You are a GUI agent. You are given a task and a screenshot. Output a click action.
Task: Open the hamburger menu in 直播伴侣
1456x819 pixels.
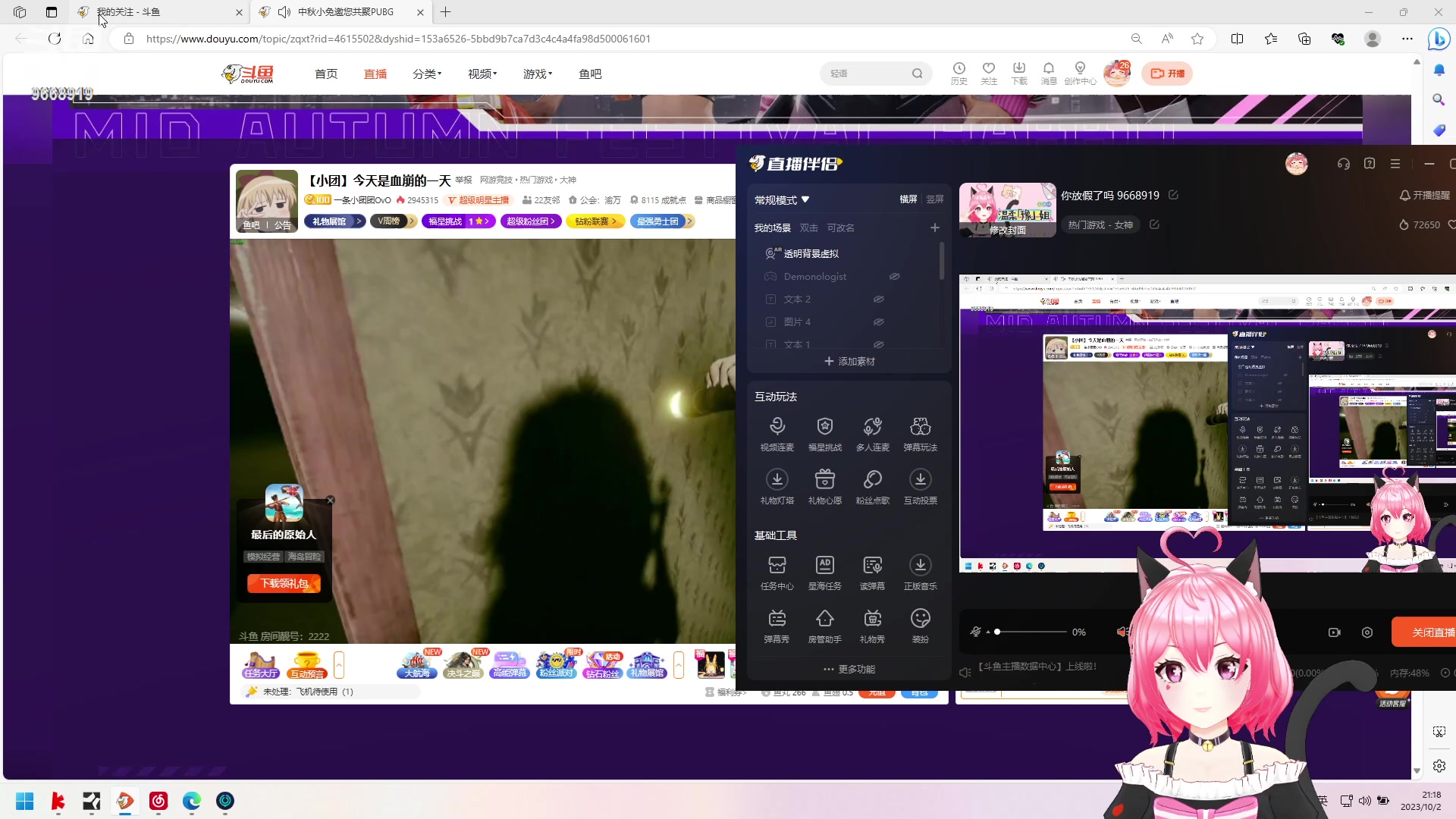1395,164
